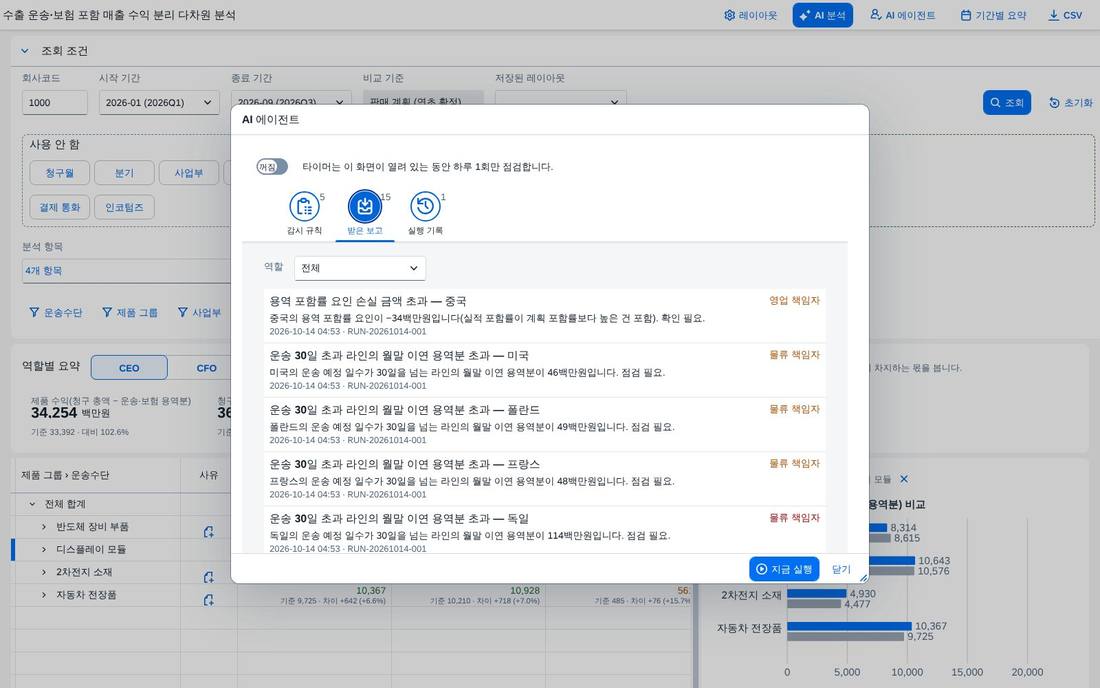Grab the dialog resize handle corner
This screenshot has width=1100, height=688.
pyautogui.click(x=864, y=578)
